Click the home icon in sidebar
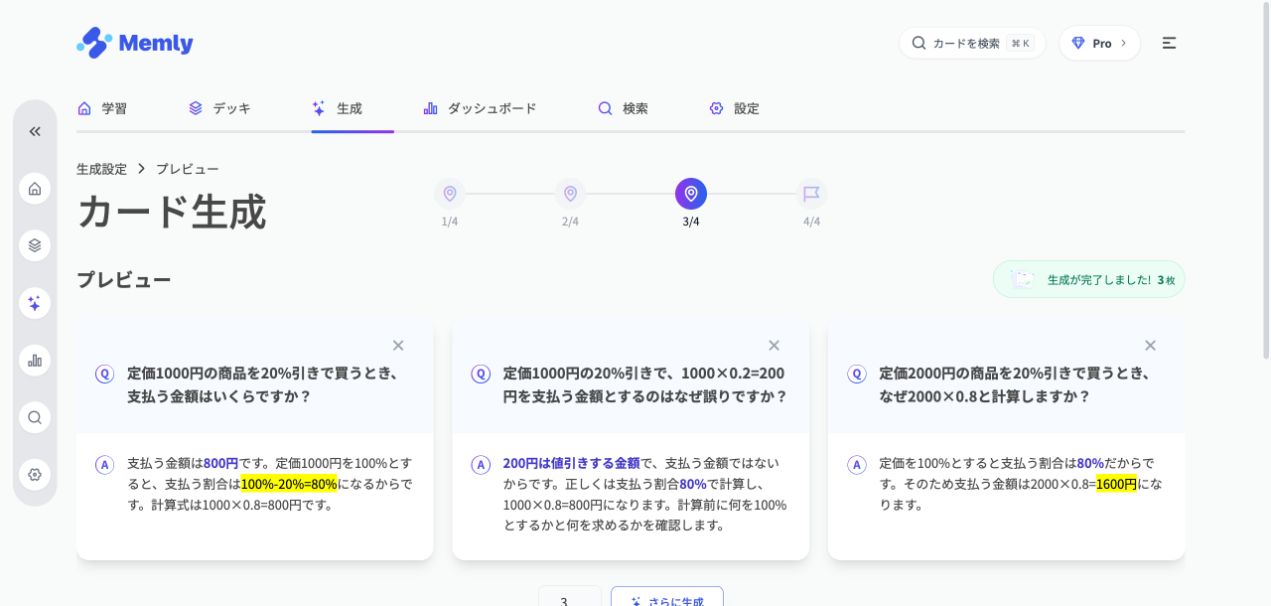This screenshot has height=606, width=1271. click(35, 188)
